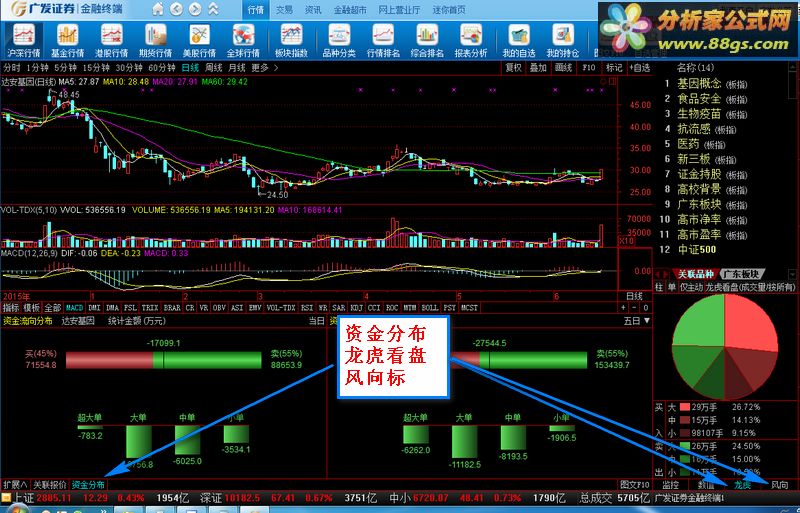Click the back arrow navigation icon
The width and height of the screenshot is (800, 513).
click(177, 9)
